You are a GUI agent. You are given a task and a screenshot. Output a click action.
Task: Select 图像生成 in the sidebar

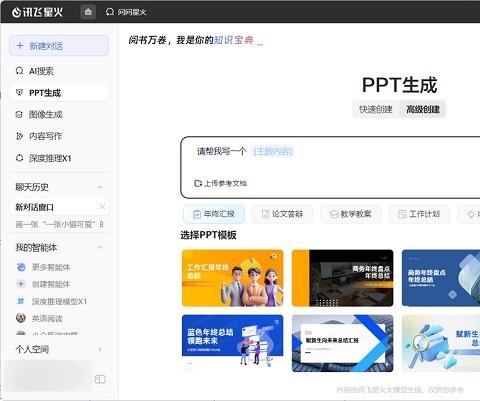point(39,114)
